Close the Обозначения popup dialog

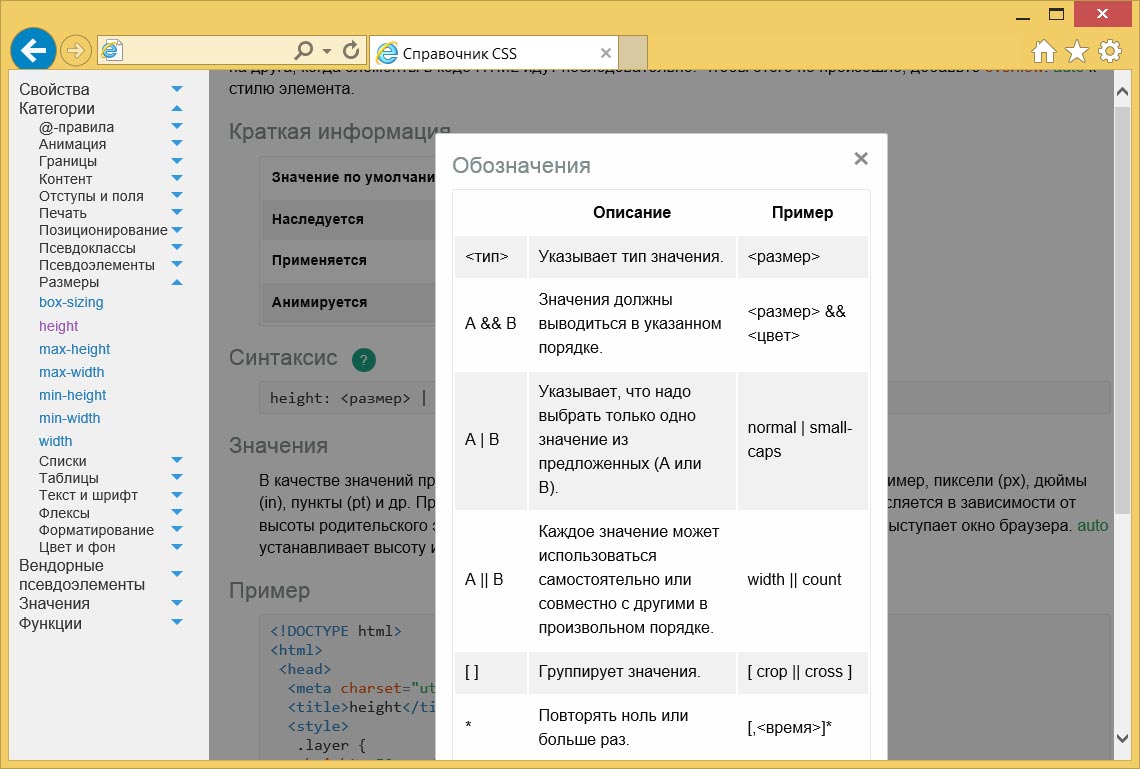pyautogui.click(x=861, y=158)
